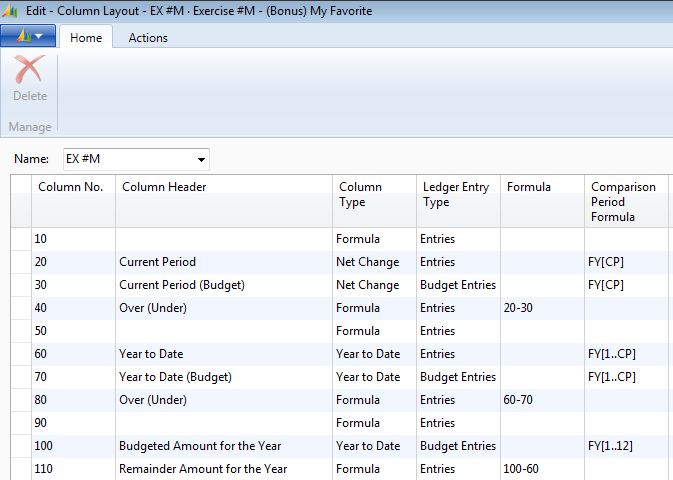This screenshot has height=480, width=673.
Task: Open the application menu button
Action: [x=28, y=37]
